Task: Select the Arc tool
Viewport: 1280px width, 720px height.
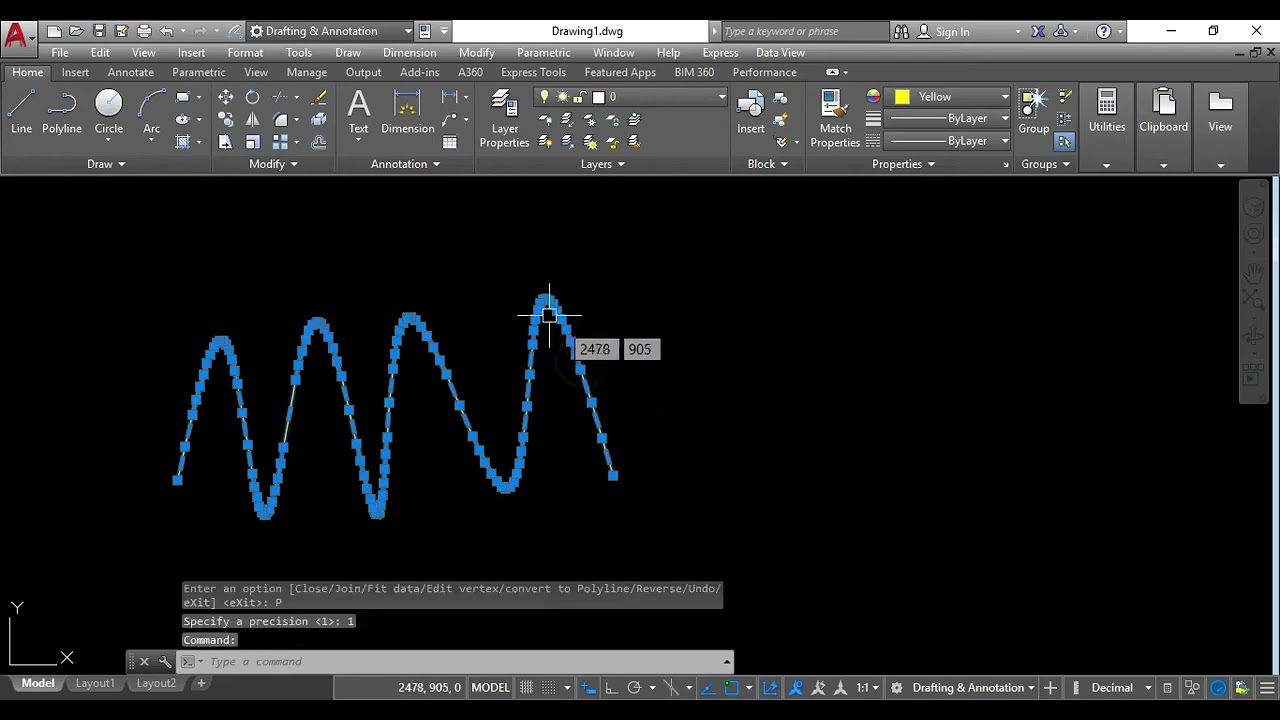Action: (x=151, y=112)
